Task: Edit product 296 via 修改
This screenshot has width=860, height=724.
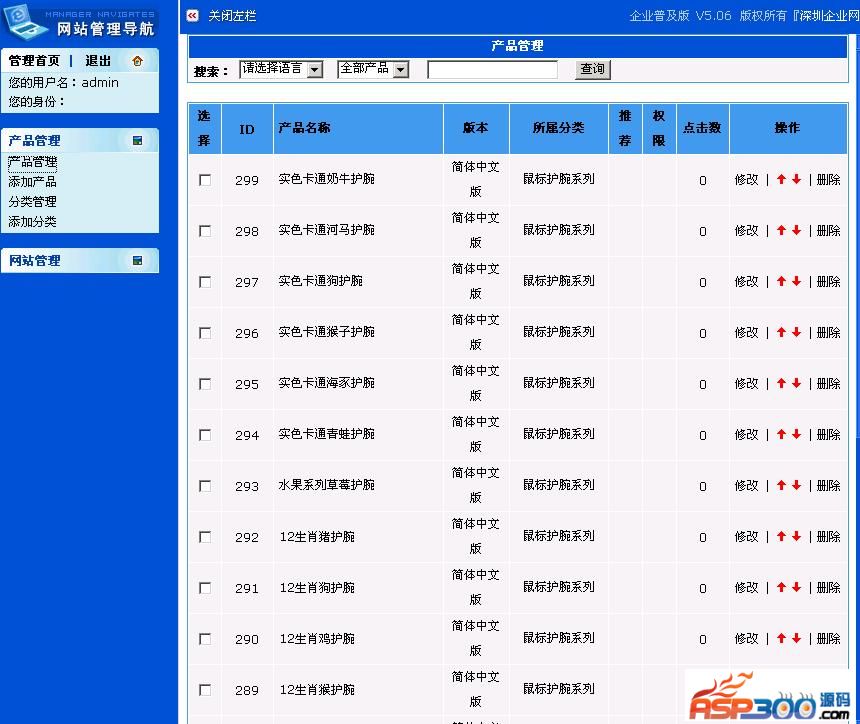Action: tap(746, 332)
